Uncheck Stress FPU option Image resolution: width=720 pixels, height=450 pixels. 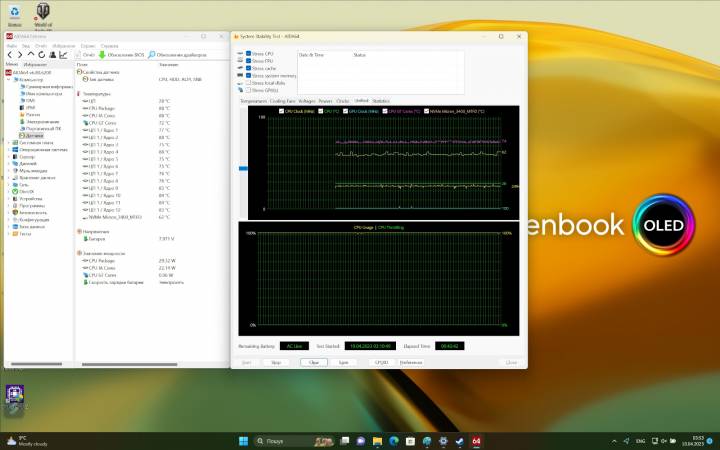point(248,61)
